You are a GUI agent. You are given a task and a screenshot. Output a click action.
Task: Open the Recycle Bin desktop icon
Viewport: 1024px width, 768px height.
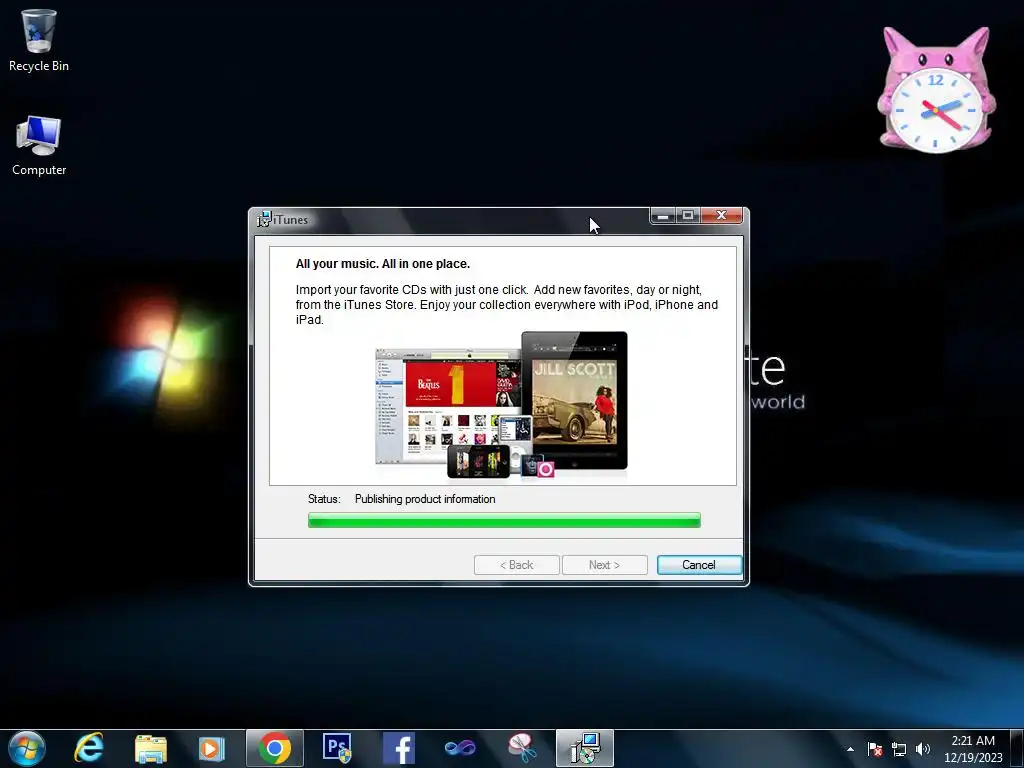39,40
